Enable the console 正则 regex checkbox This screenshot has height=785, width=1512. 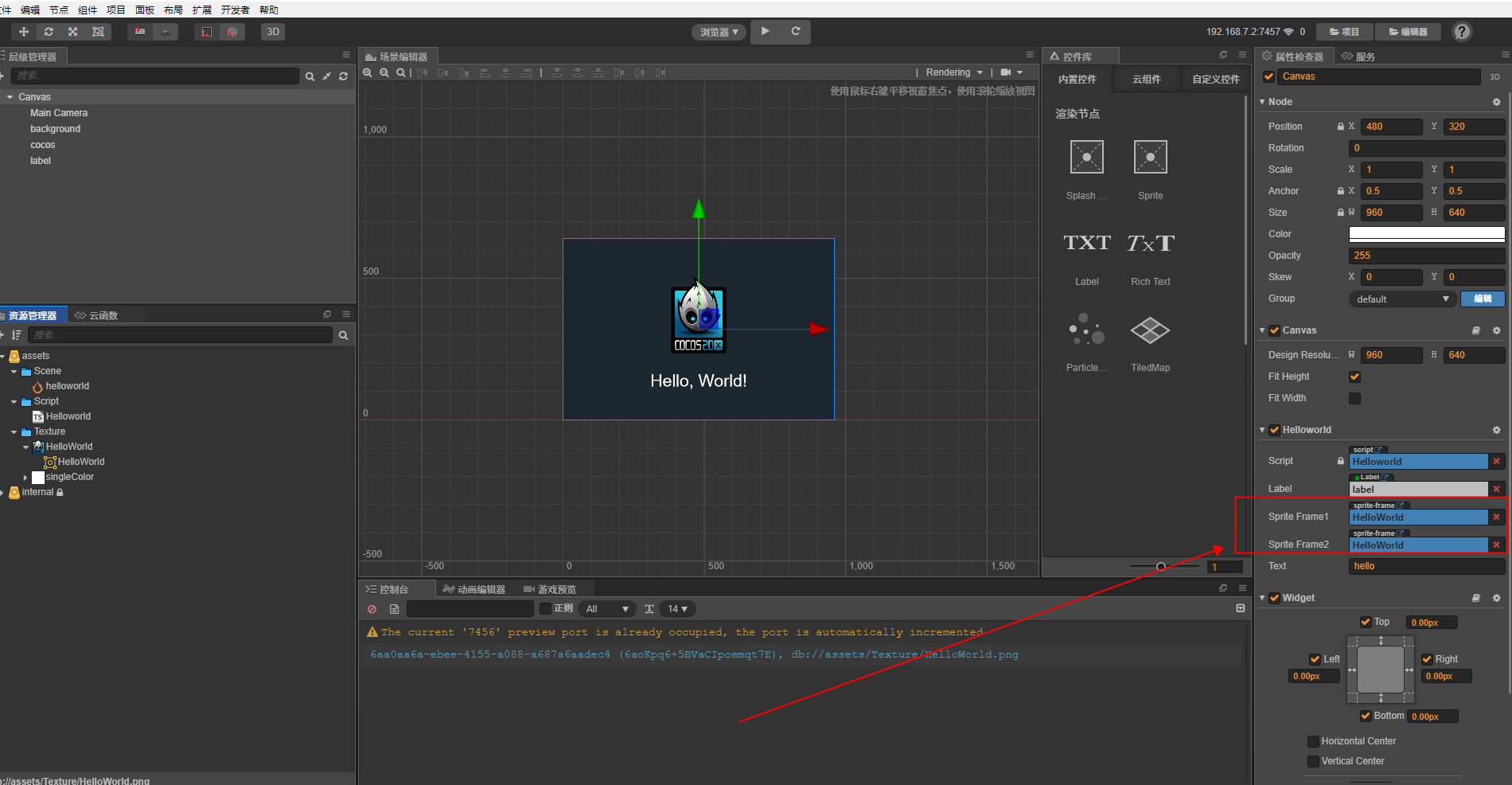point(545,608)
